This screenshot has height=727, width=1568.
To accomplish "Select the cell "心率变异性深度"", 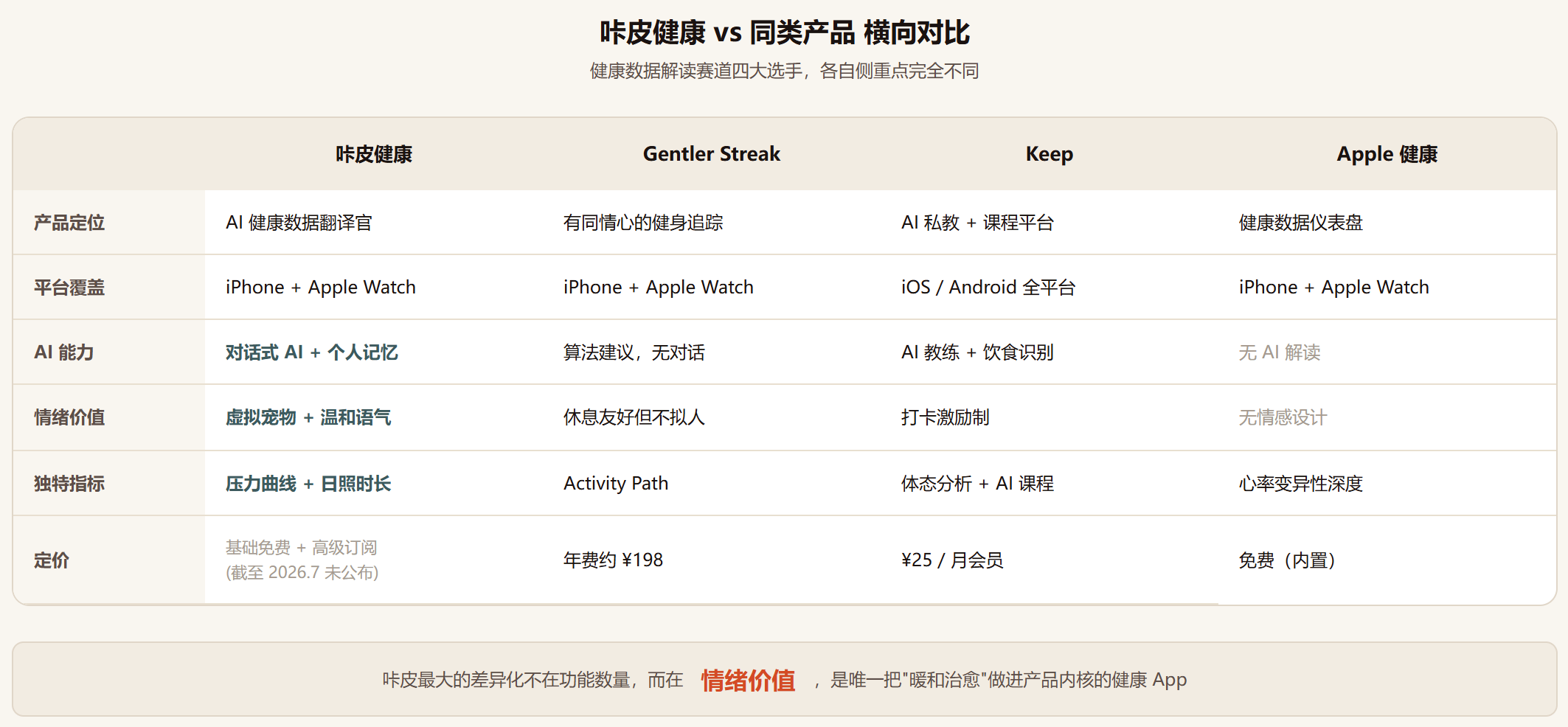I will [x=1301, y=484].
